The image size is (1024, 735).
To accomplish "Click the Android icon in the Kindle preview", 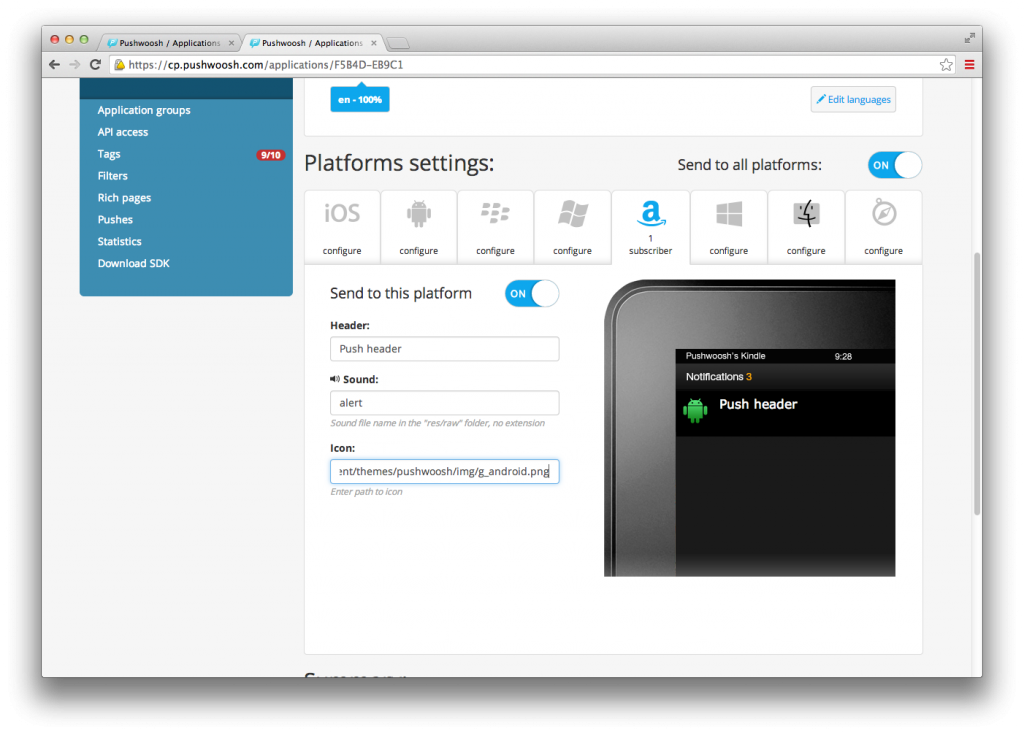I will point(695,410).
